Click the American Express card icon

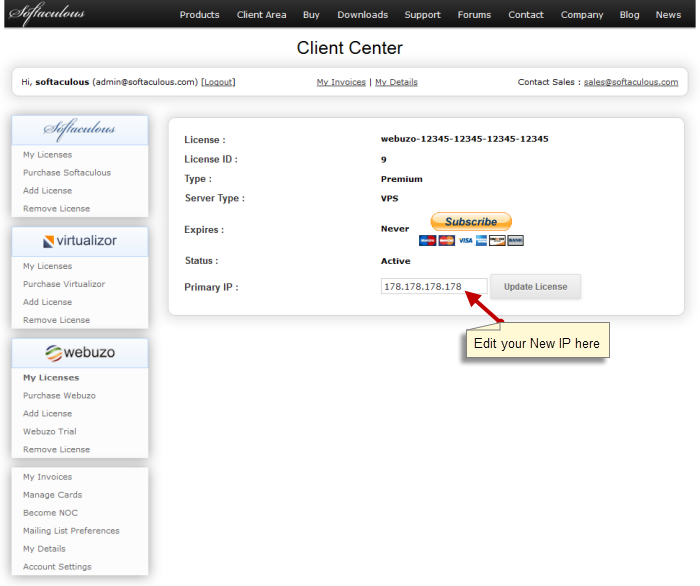coord(481,241)
